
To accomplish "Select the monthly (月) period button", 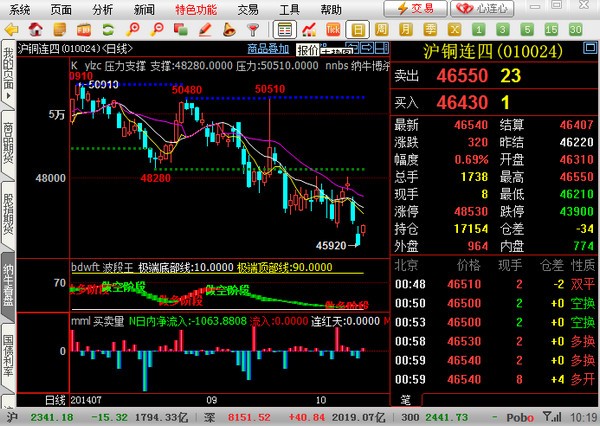I will [x=406, y=29].
